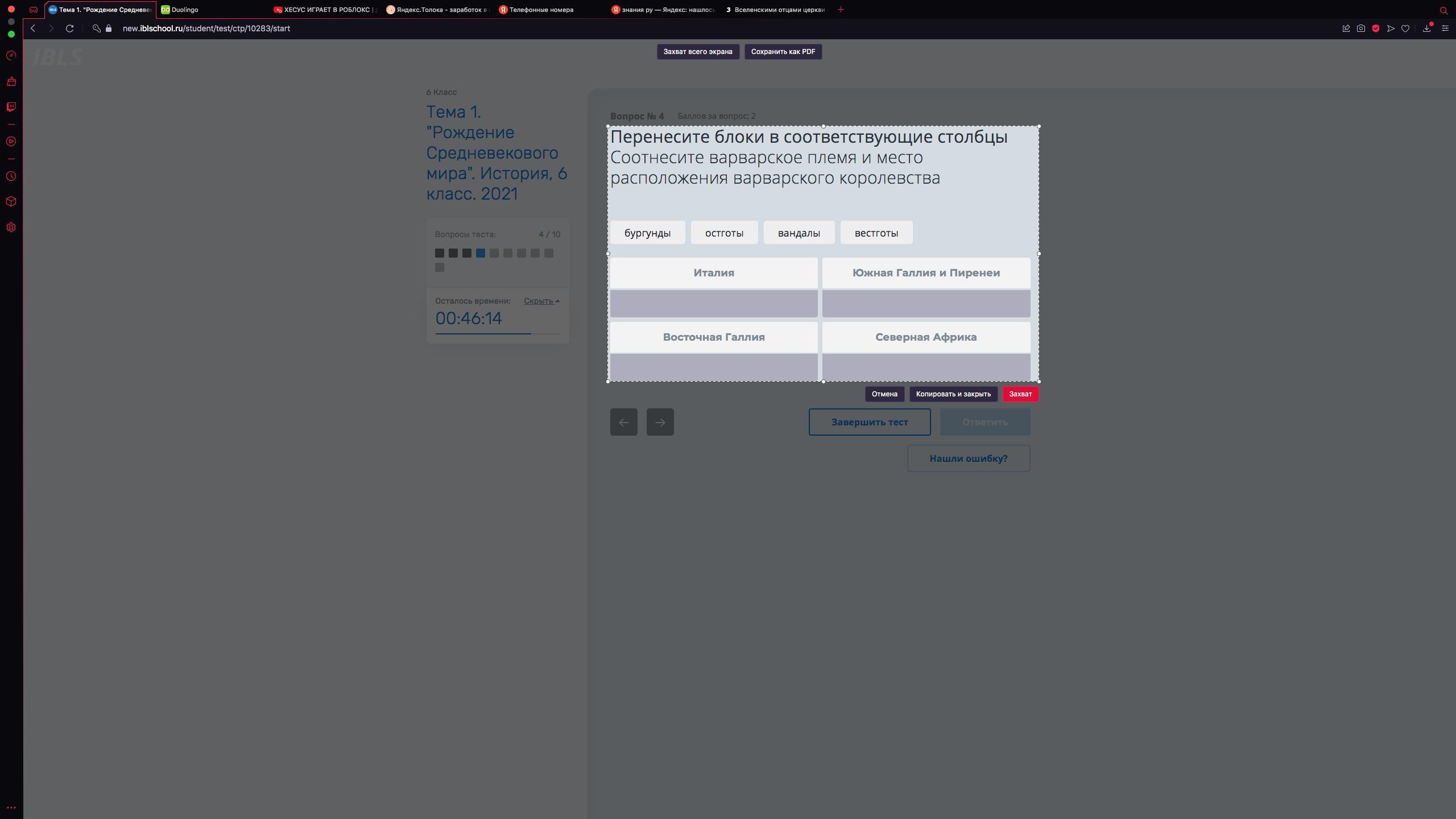The image size is (1456, 819).
Task: Open Twitch panel in sidebar
Action: pyautogui.click(x=11, y=107)
